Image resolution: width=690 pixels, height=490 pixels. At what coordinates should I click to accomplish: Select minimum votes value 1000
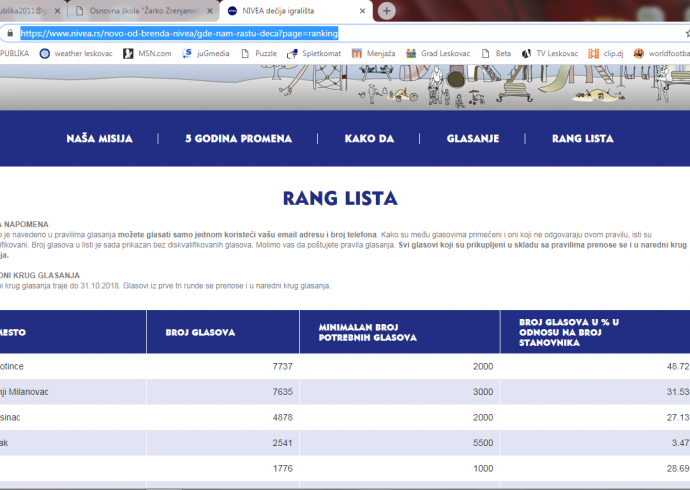coord(483,468)
